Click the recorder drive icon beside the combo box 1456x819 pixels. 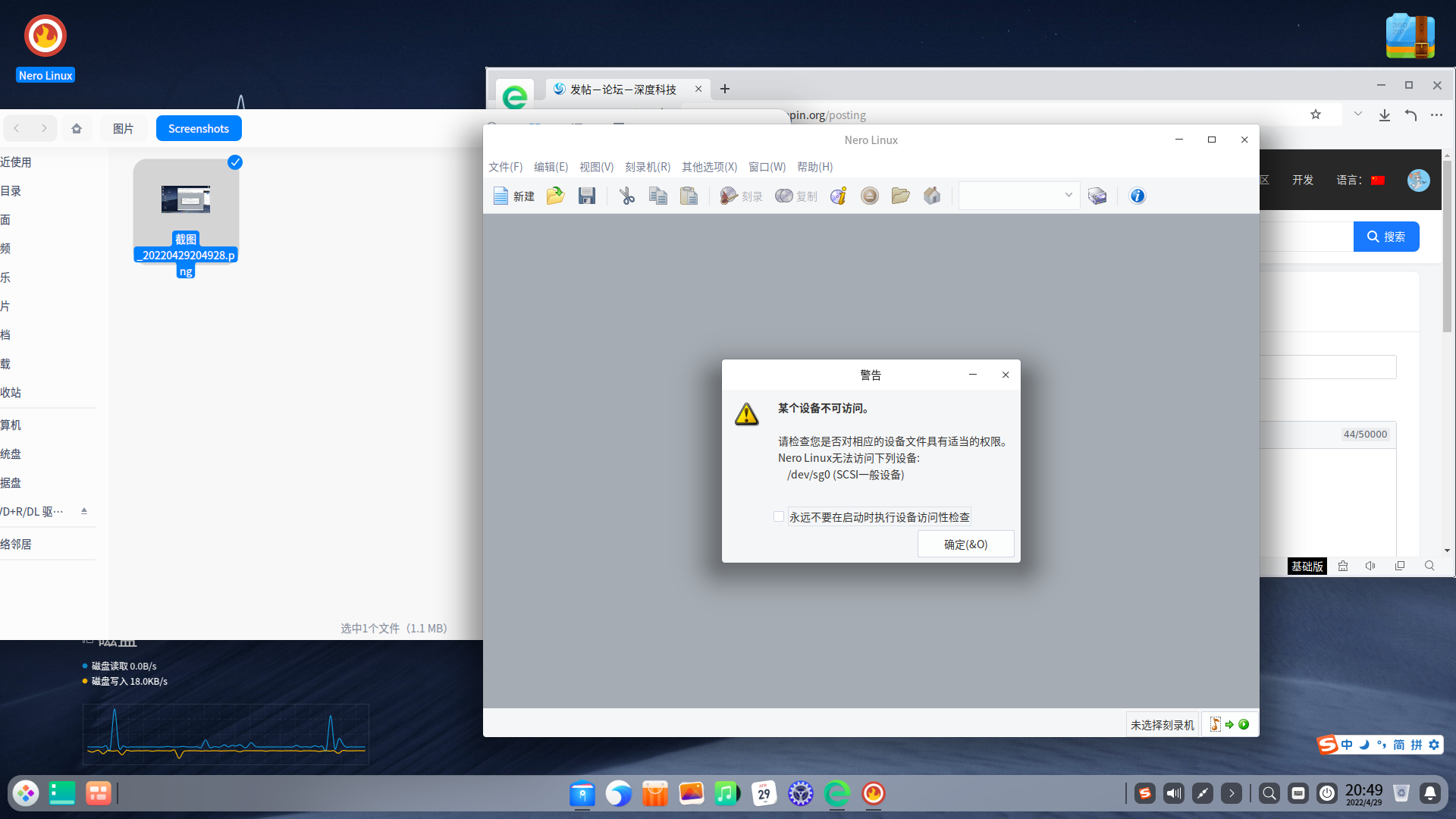point(1097,196)
